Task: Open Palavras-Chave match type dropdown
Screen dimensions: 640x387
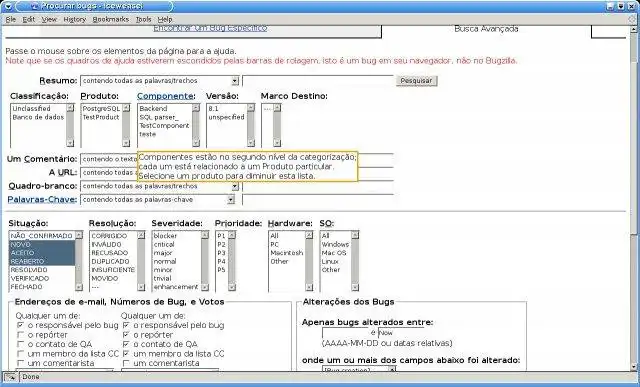Action: 158,200
